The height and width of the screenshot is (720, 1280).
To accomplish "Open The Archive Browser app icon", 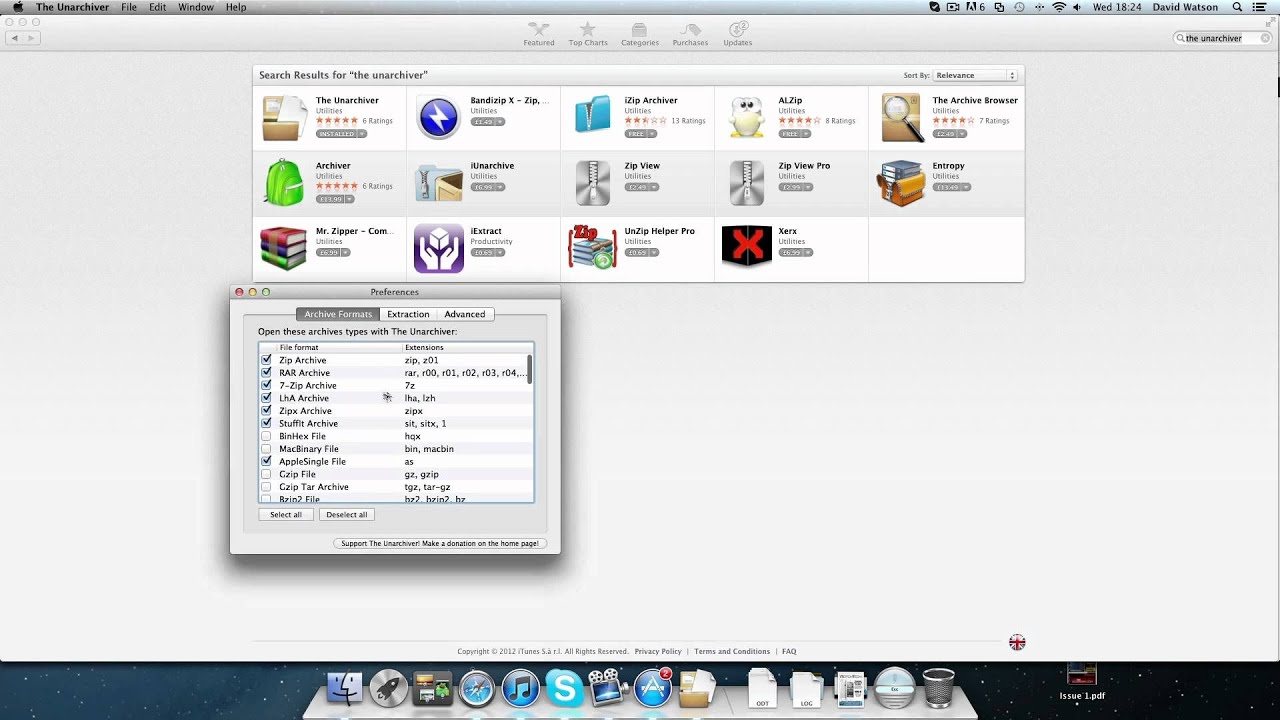I will click(x=901, y=118).
